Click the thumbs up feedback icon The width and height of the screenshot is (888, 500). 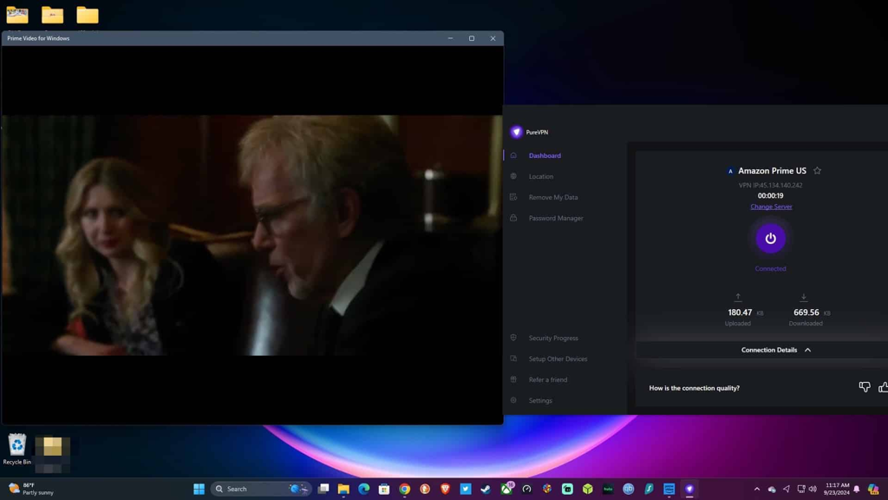tap(883, 387)
